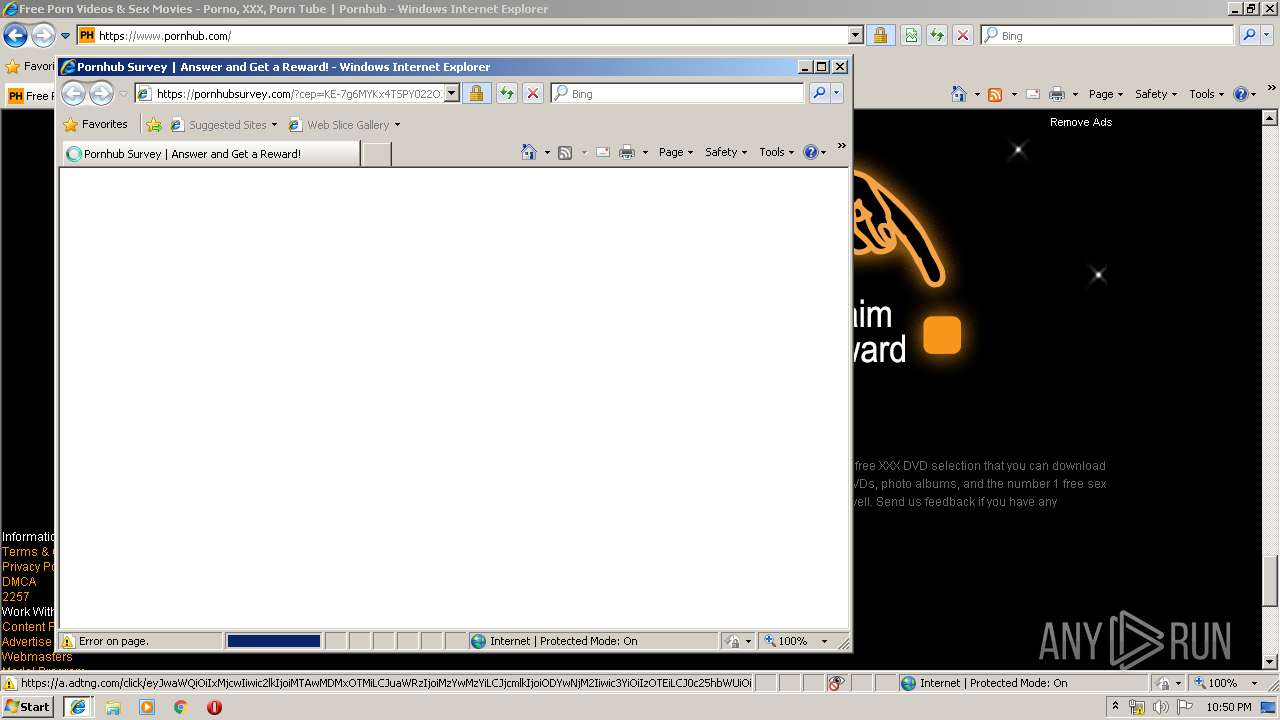Screen dimensions: 1280x720
Task: Stop loading the Survey popup page
Action: click(x=533, y=93)
